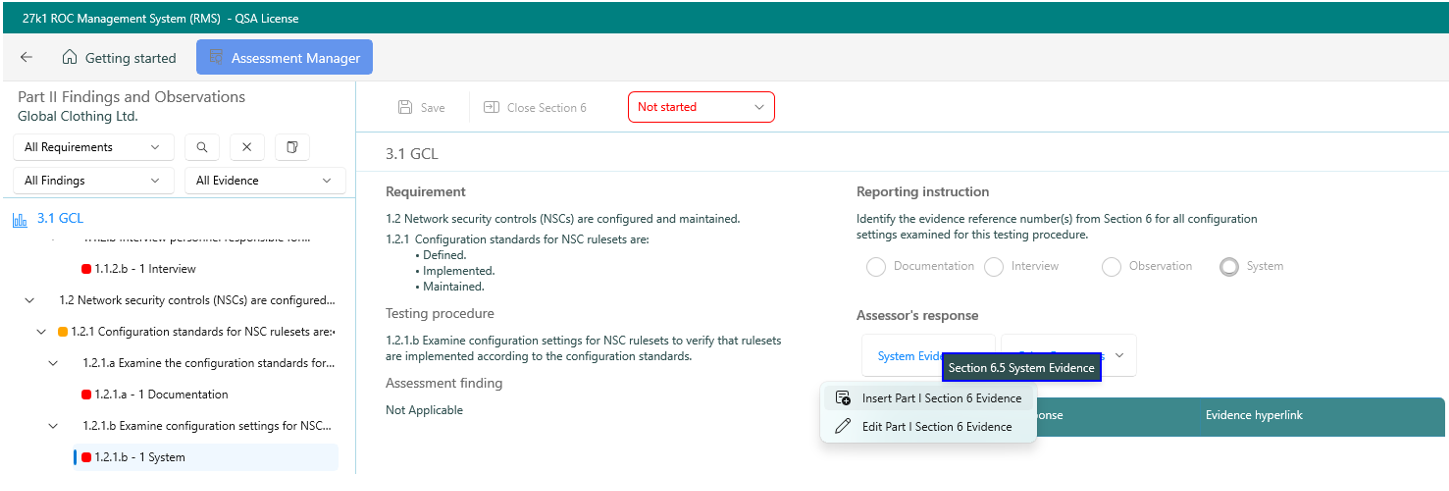Click the copy document icon button

(x=292, y=147)
